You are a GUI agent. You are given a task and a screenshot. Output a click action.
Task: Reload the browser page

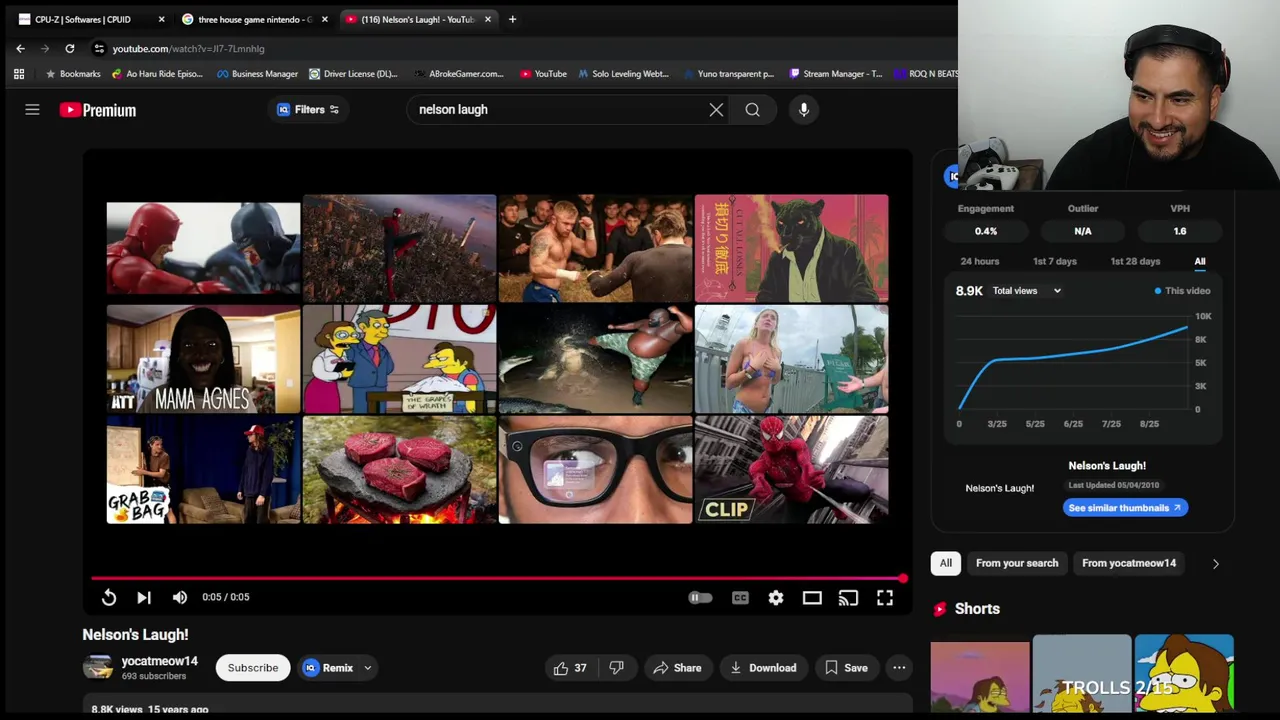pos(69,48)
